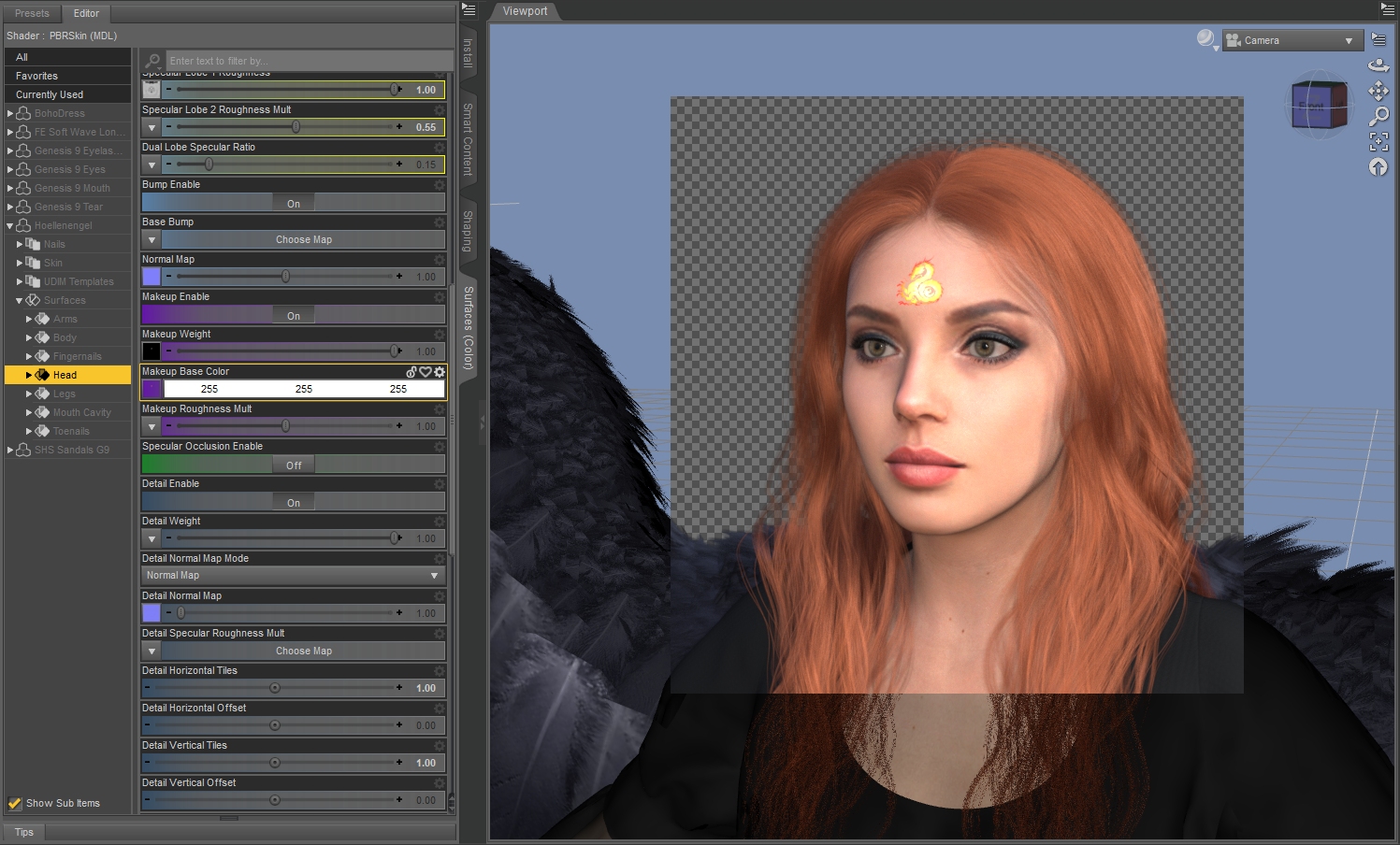Open Bump Enable gear settings icon
Image resolution: width=1400 pixels, height=845 pixels.
tap(440, 185)
